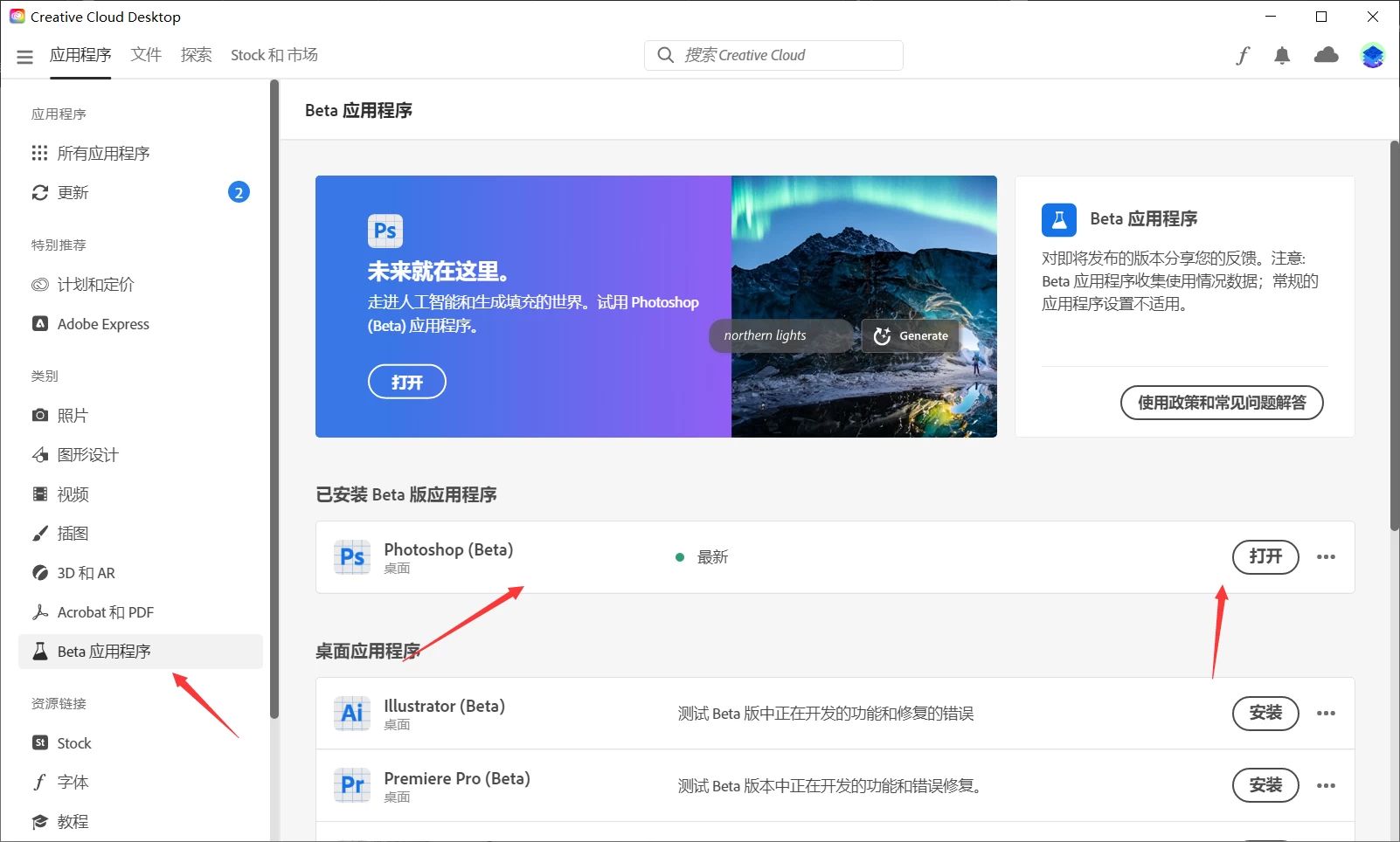The height and width of the screenshot is (842, 1400).
Task: Click the updates refresh icon in the sidebar
Action: pyautogui.click(x=39, y=192)
